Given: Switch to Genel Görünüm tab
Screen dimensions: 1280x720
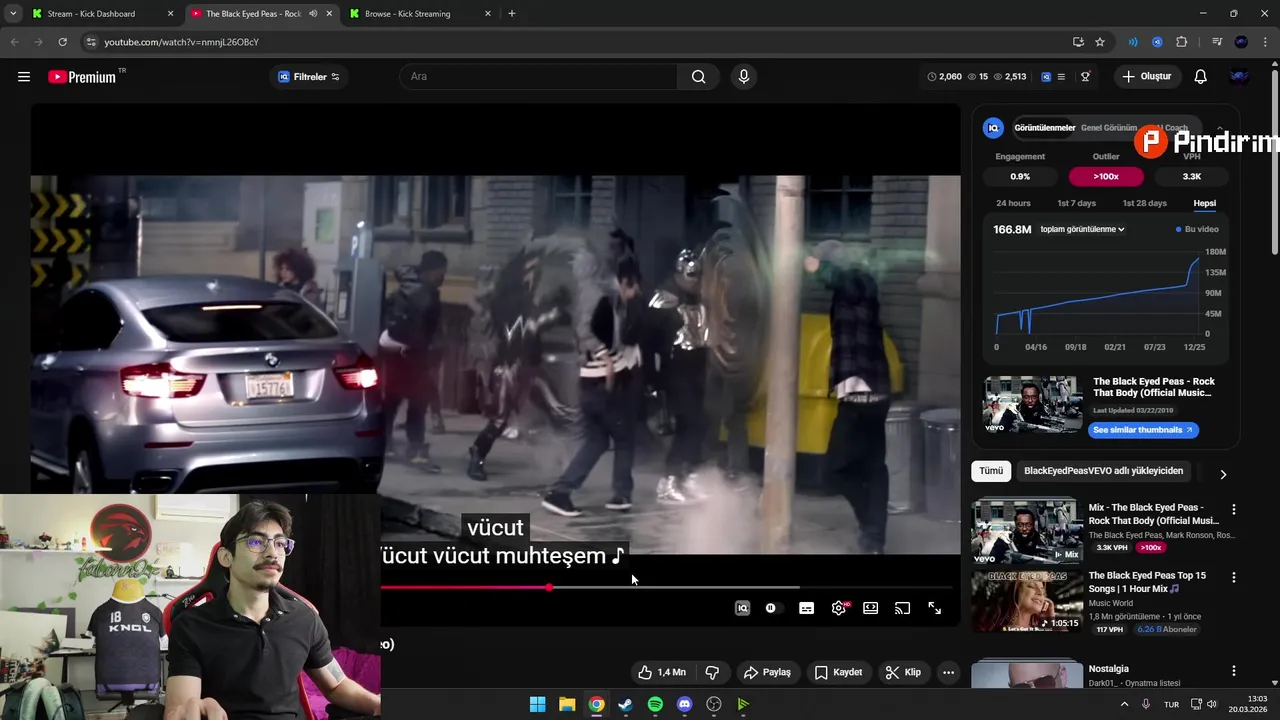Looking at the screenshot, I should (x=1108, y=128).
